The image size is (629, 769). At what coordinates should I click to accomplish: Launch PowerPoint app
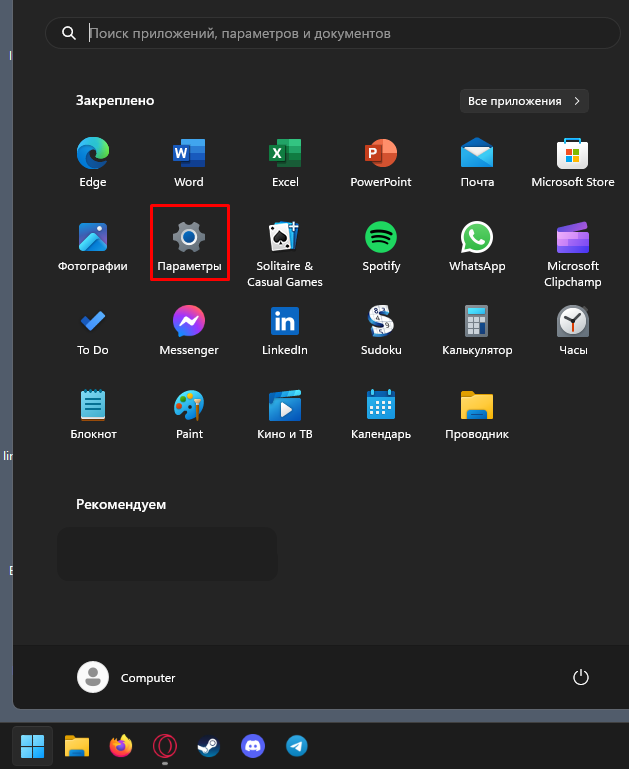[381, 163]
